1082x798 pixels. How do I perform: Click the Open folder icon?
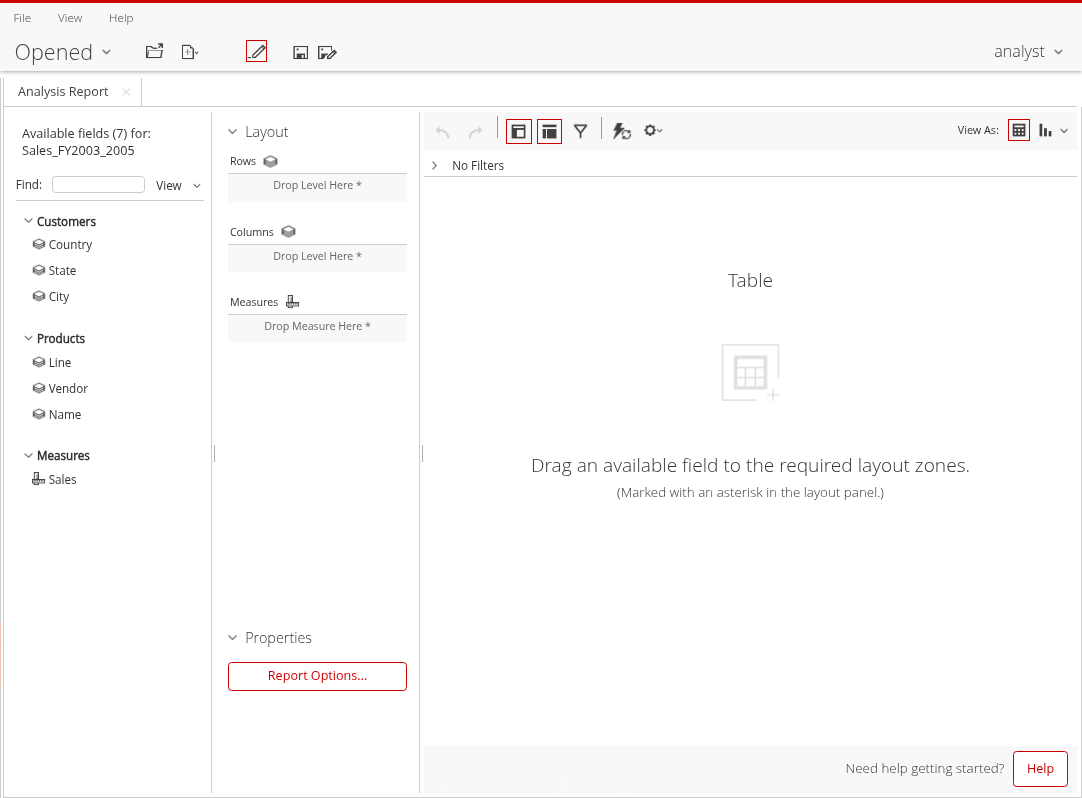coord(154,52)
